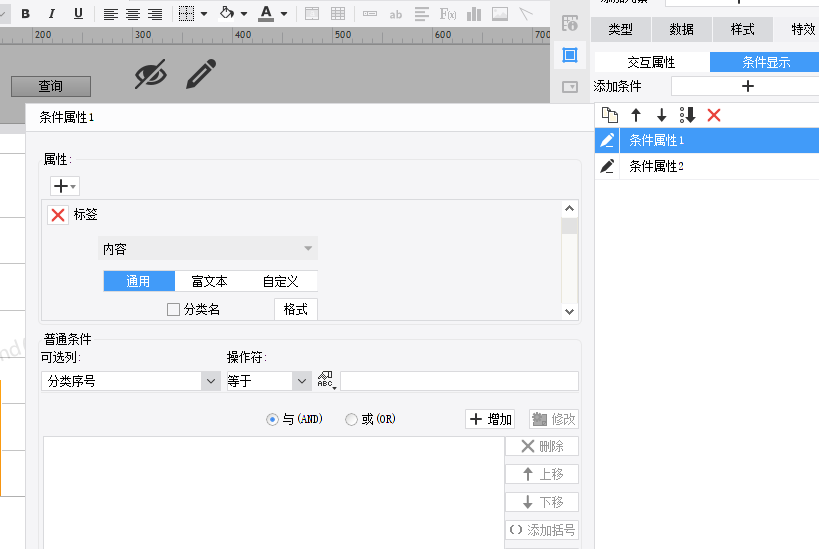Click the down arrow of the property list scrollbar
The width and height of the screenshot is (819, 549).
point(569,311)
